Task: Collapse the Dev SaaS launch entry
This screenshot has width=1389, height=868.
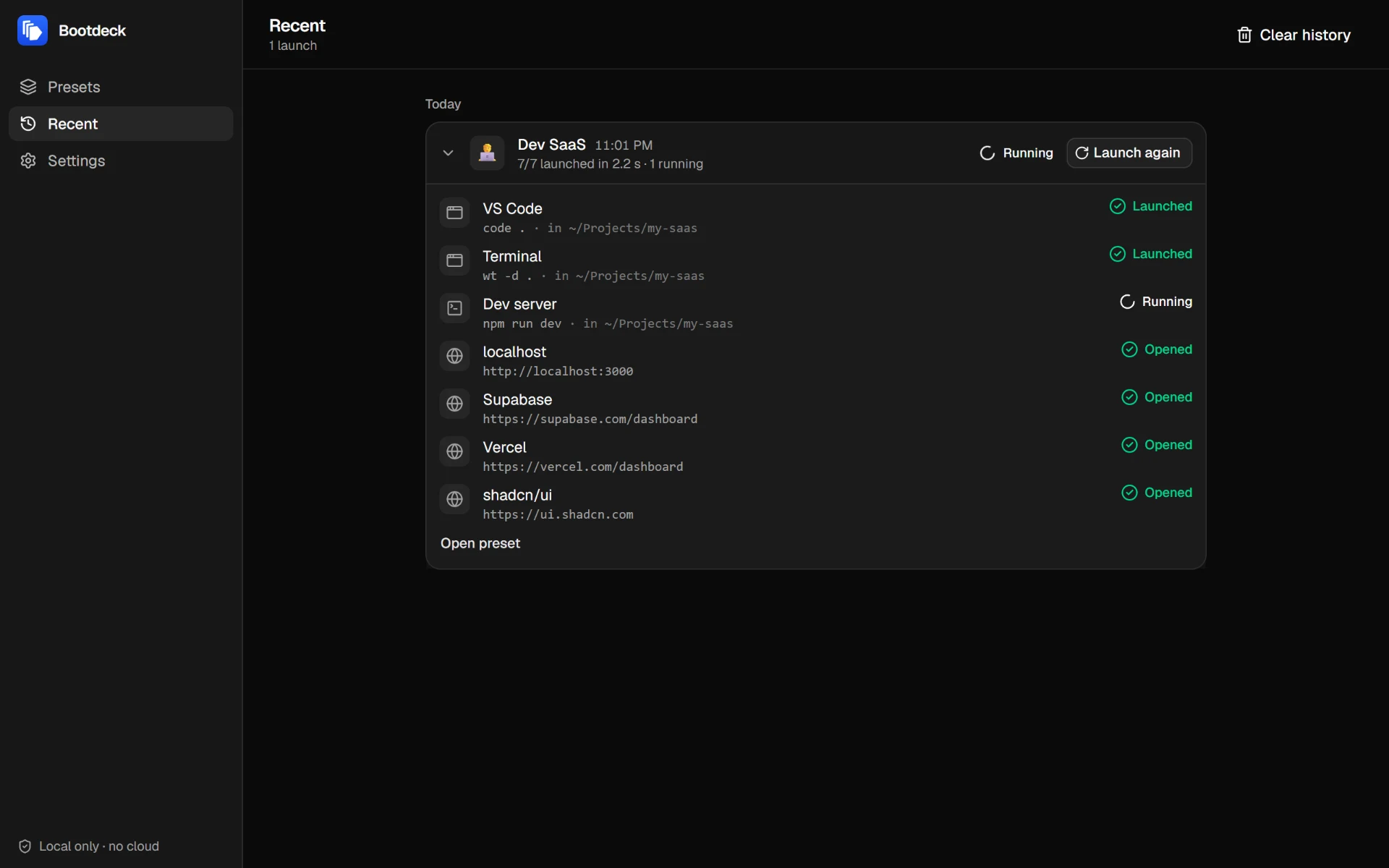Action: click(448, 153)
